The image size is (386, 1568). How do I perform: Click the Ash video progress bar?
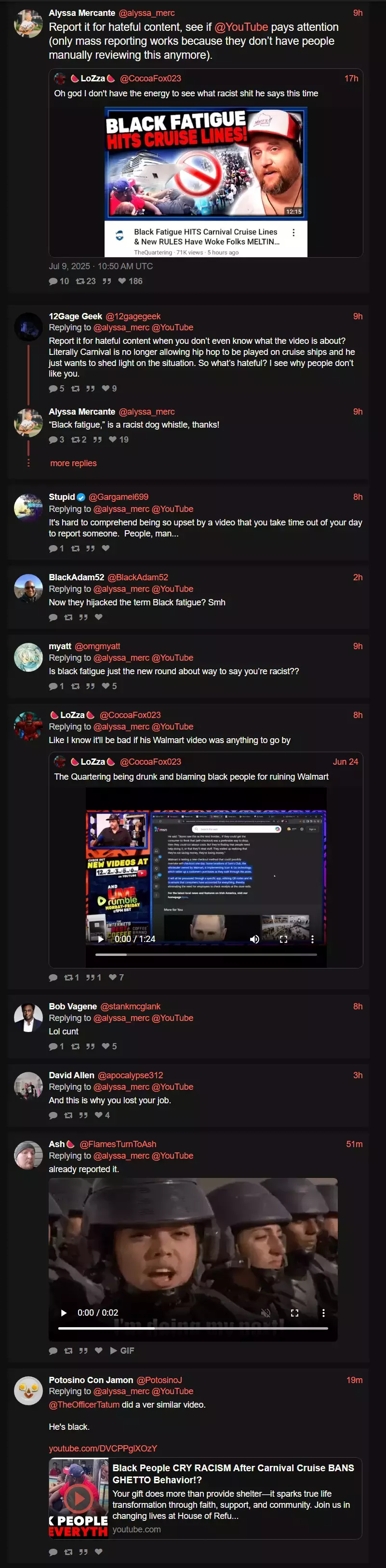click(193, 1328)
